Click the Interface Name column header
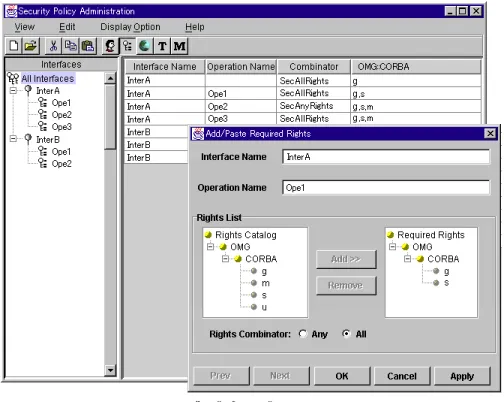The image size is (504, 402). [165, 67]
